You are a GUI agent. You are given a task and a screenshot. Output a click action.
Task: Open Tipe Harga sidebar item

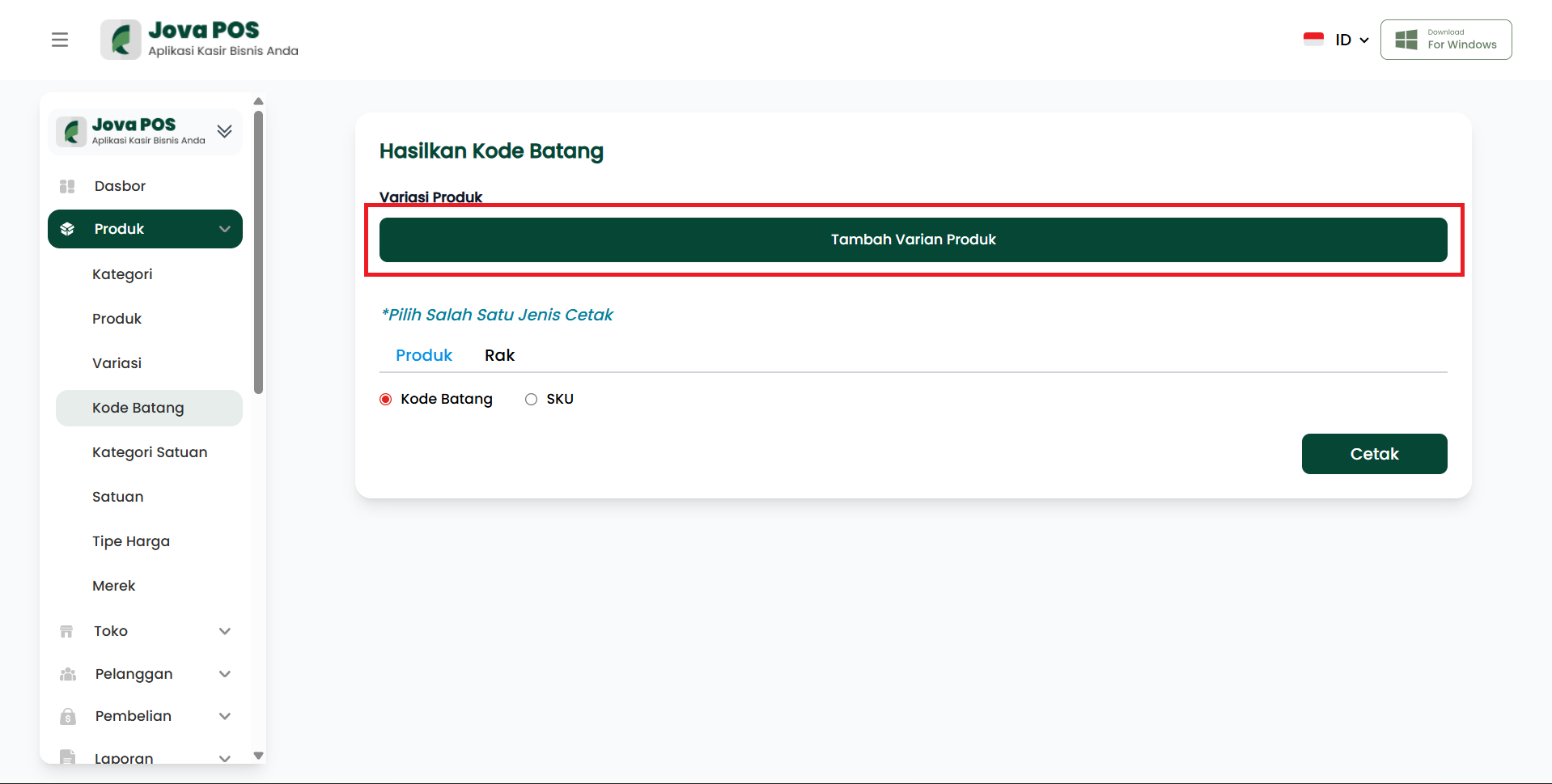pos(131,541)
